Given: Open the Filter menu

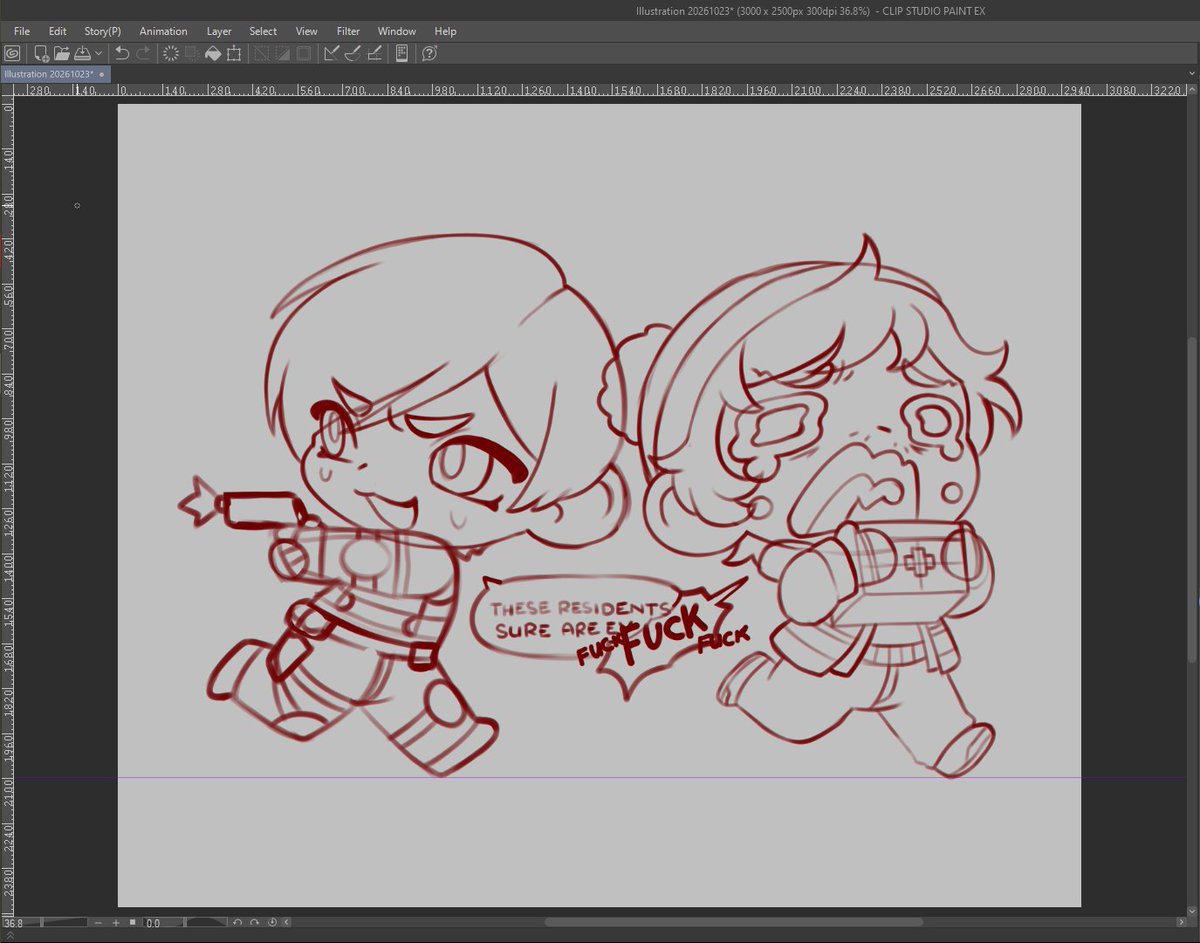Looking at the screenshot, I should coord(348,31).
